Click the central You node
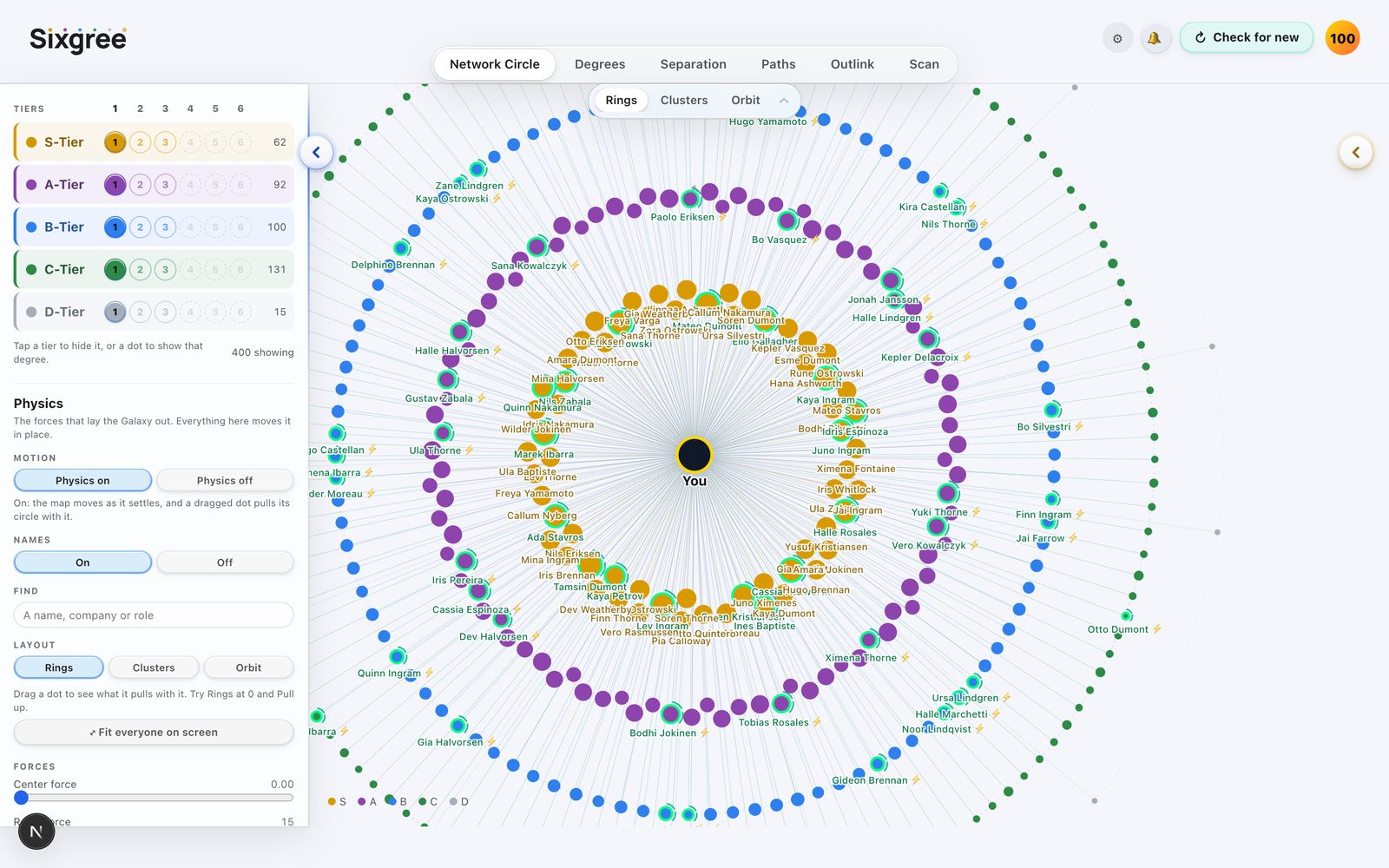This screenshot has width=1389, height=868. tap(694, 454)
